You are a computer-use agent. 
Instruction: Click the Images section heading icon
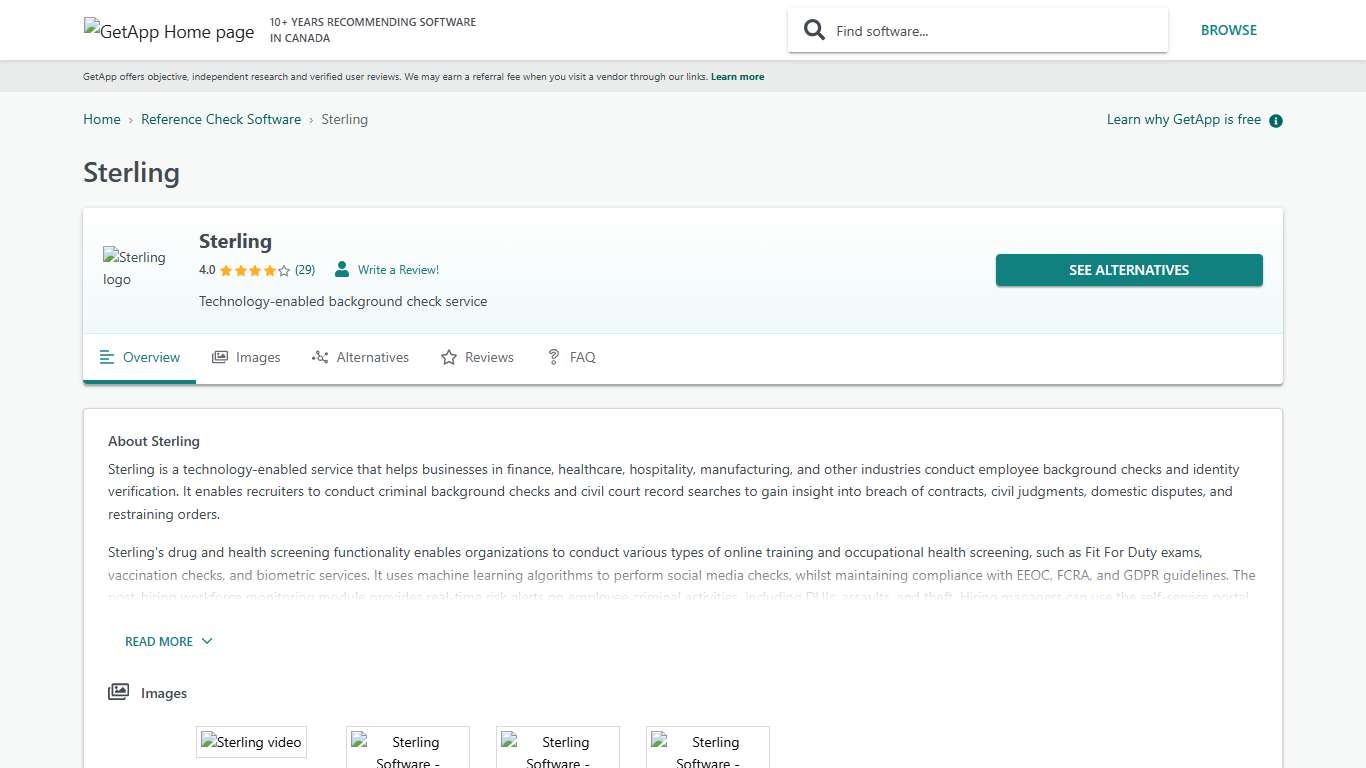[x=118, y=692]
